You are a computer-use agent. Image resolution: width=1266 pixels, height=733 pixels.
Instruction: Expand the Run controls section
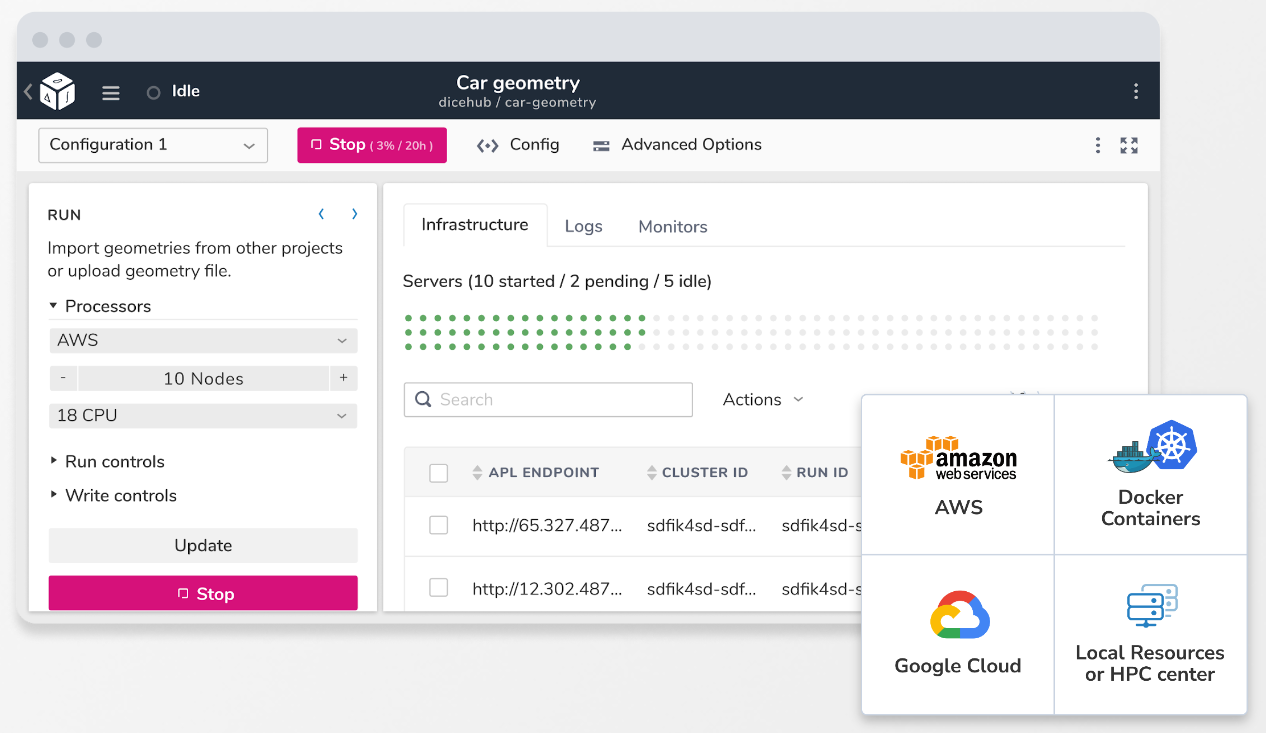click(106, 461)
